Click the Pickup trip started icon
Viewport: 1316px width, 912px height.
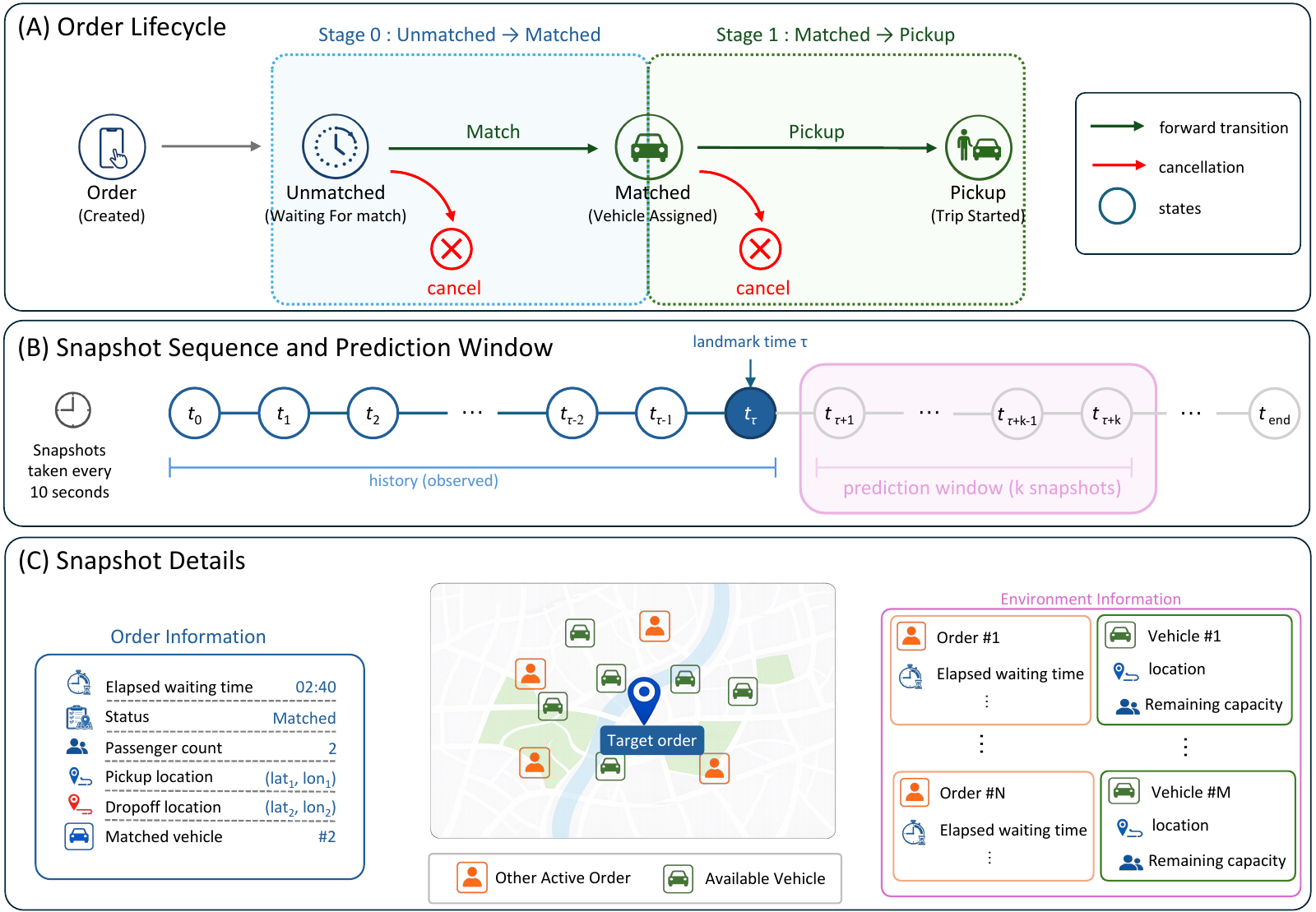click(978, 148)
